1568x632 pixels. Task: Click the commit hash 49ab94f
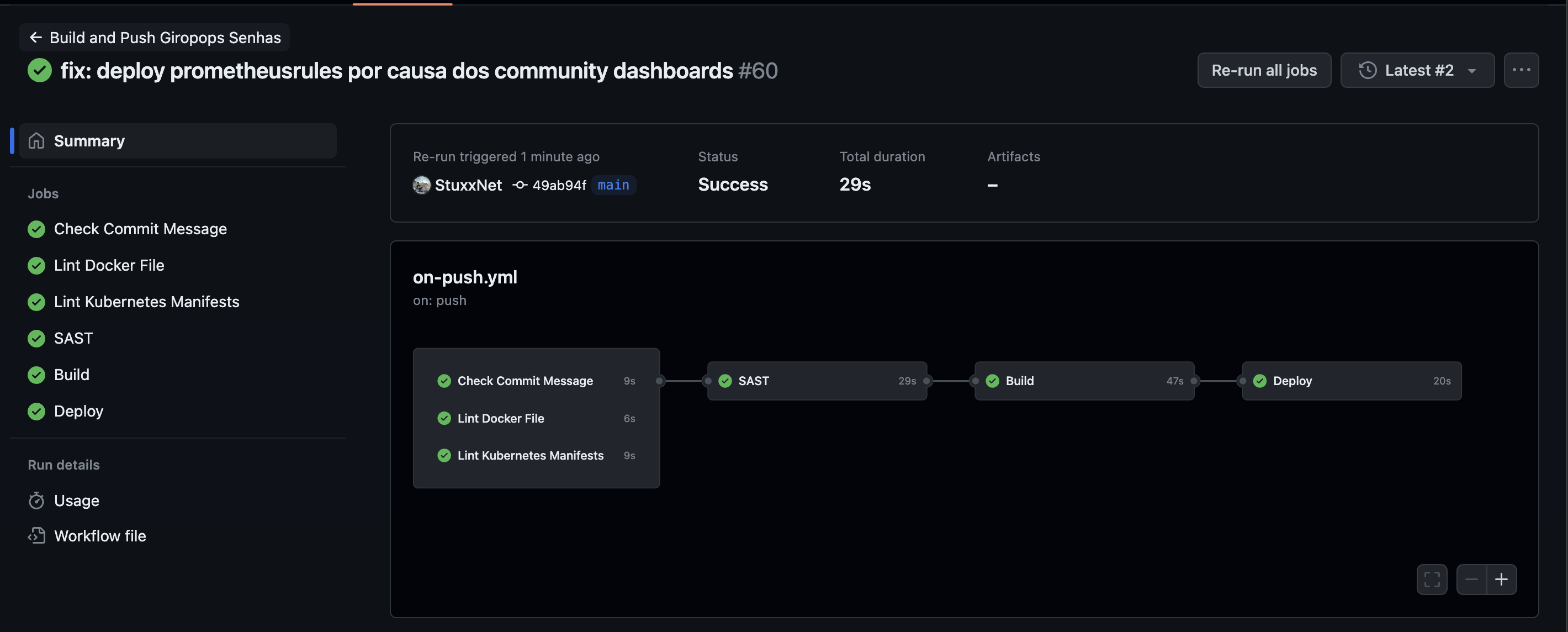(559, 185)
